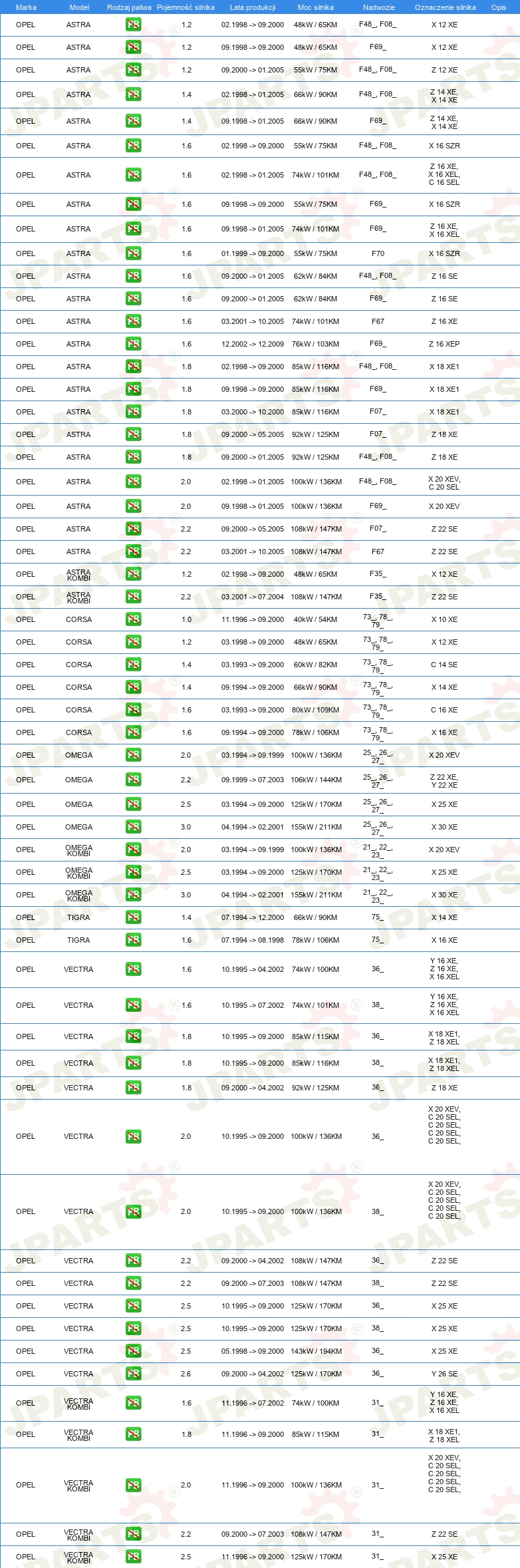Viewport: 520px width, 1568px height.
Task: Click the 'Oznaczenie silnika' column header
Action: click(x=446, y=7)
